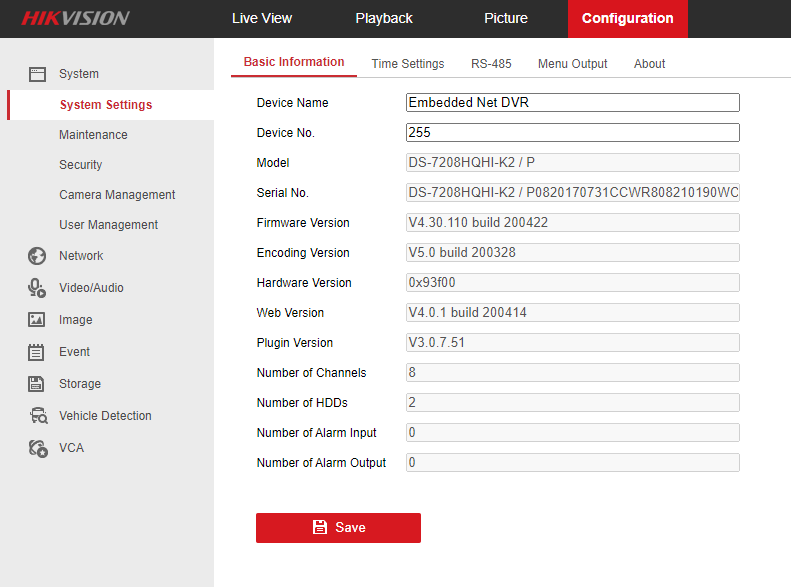The image size is (791, 587).
Task: Open the Playback page from top menu
Action: pos(383,18)
